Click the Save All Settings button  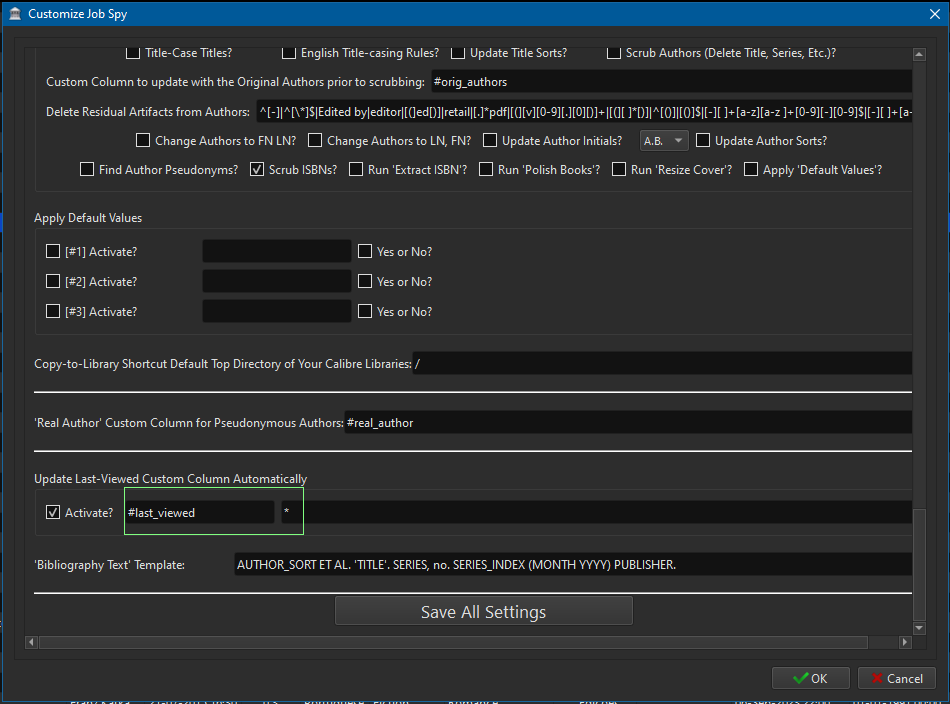coord(483,611)
